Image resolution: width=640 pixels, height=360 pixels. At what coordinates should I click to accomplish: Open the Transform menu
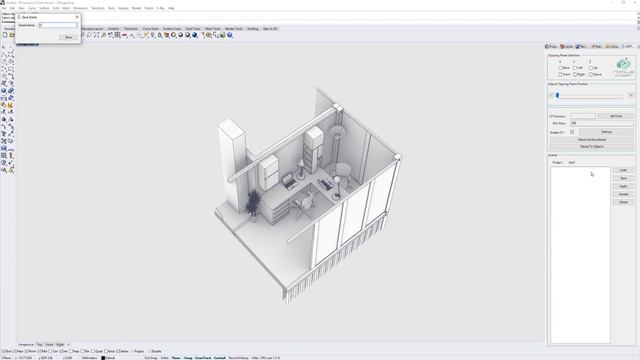click(98, 8)
